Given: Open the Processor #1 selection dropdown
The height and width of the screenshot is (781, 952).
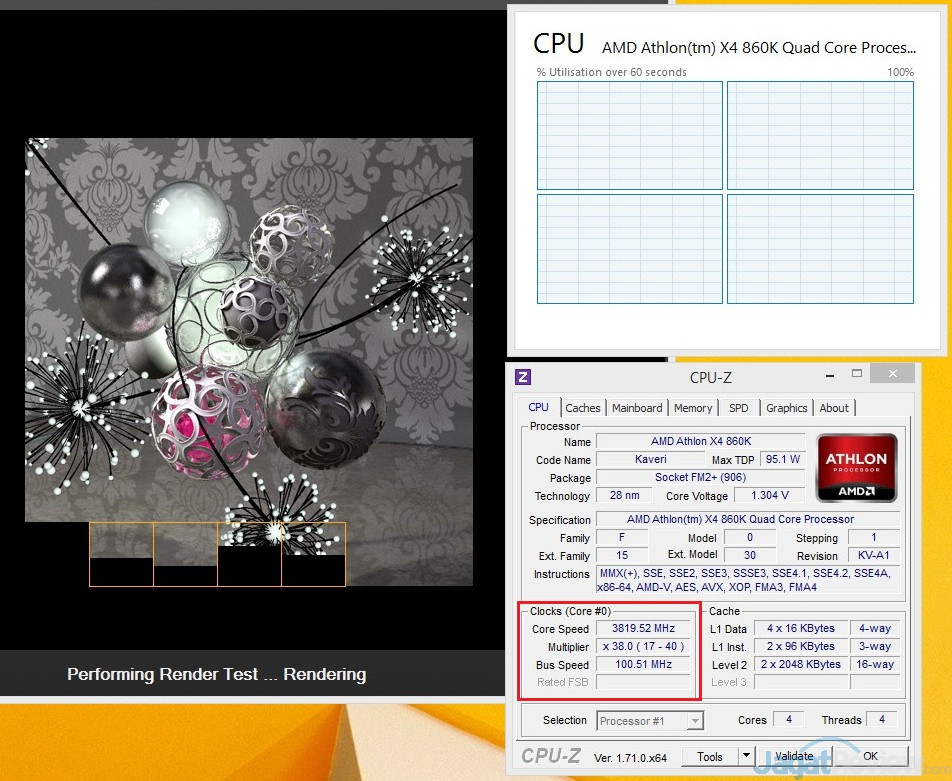Looking at the screenshot, I should (651, 720).
